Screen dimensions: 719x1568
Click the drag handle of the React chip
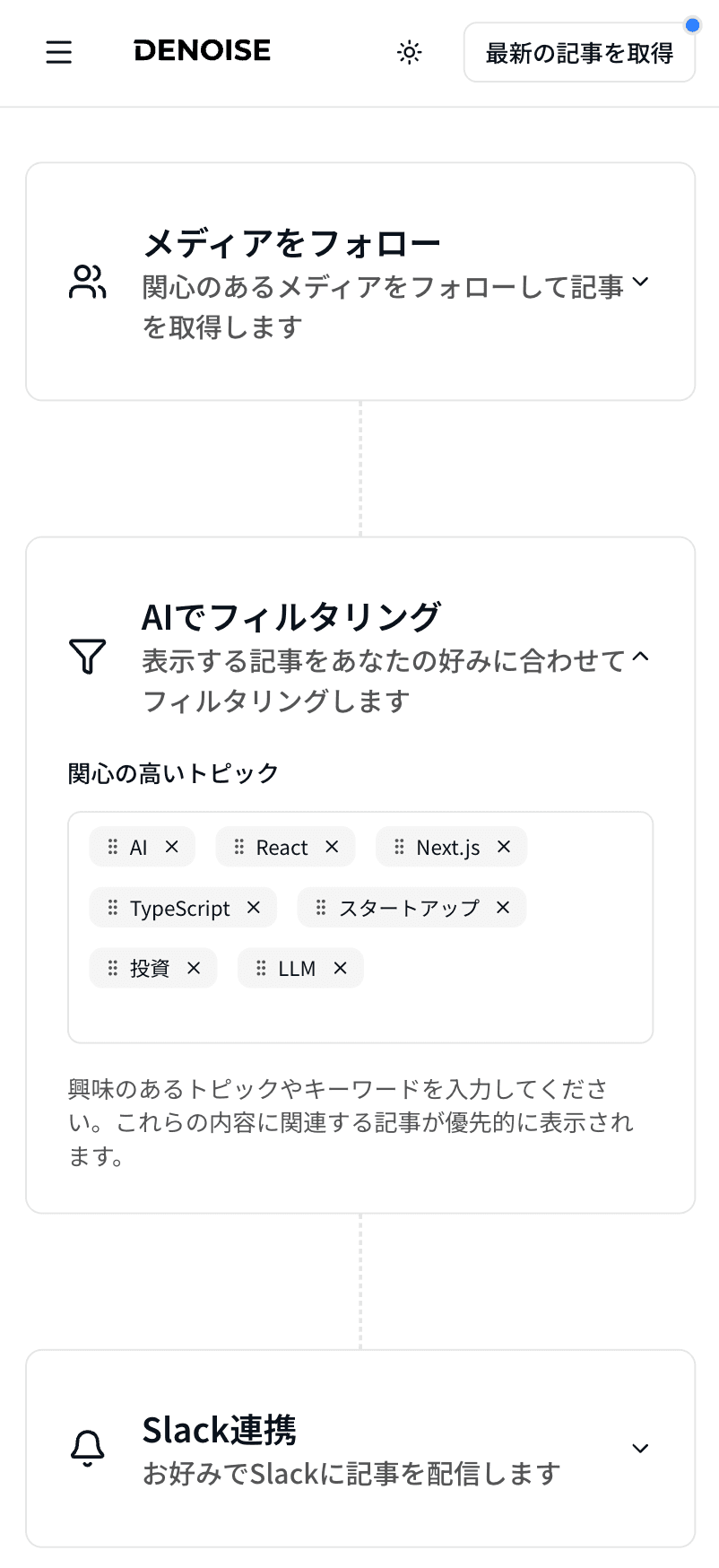pyautogui.click(x=238, y=846)
